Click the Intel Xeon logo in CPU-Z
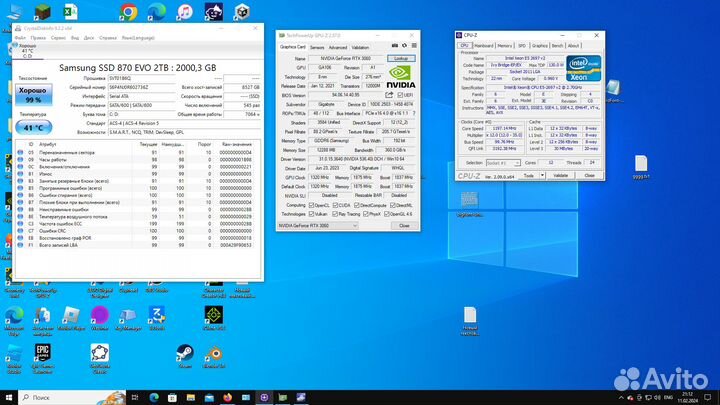 (583, 68)
